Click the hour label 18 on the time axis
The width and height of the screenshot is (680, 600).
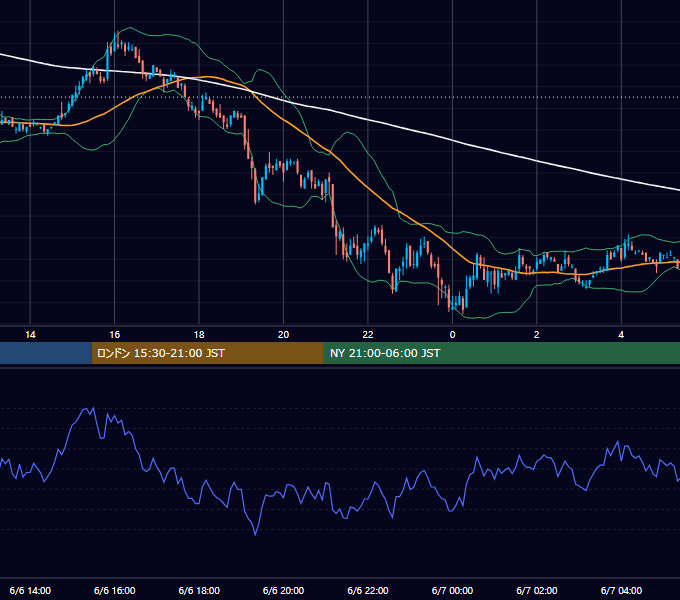(199, 335)
